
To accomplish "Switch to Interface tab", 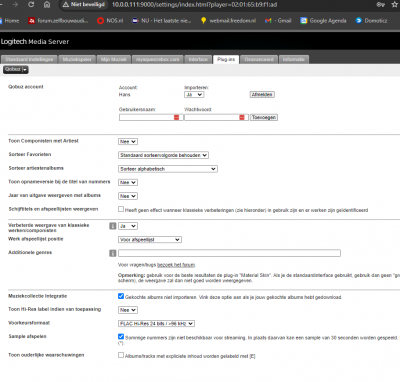I will (x=198, y=59).
